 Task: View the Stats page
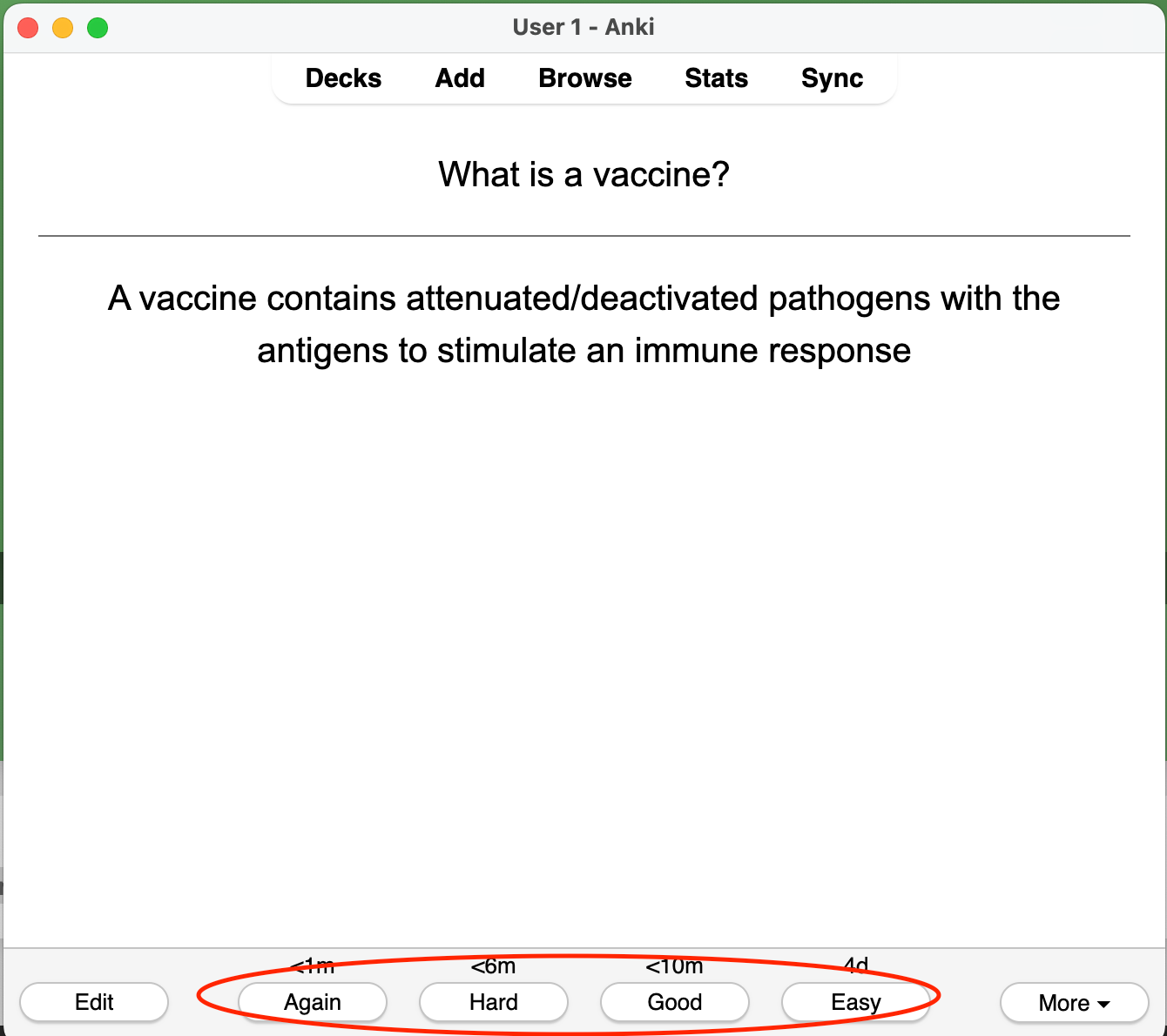coord(716,78)
